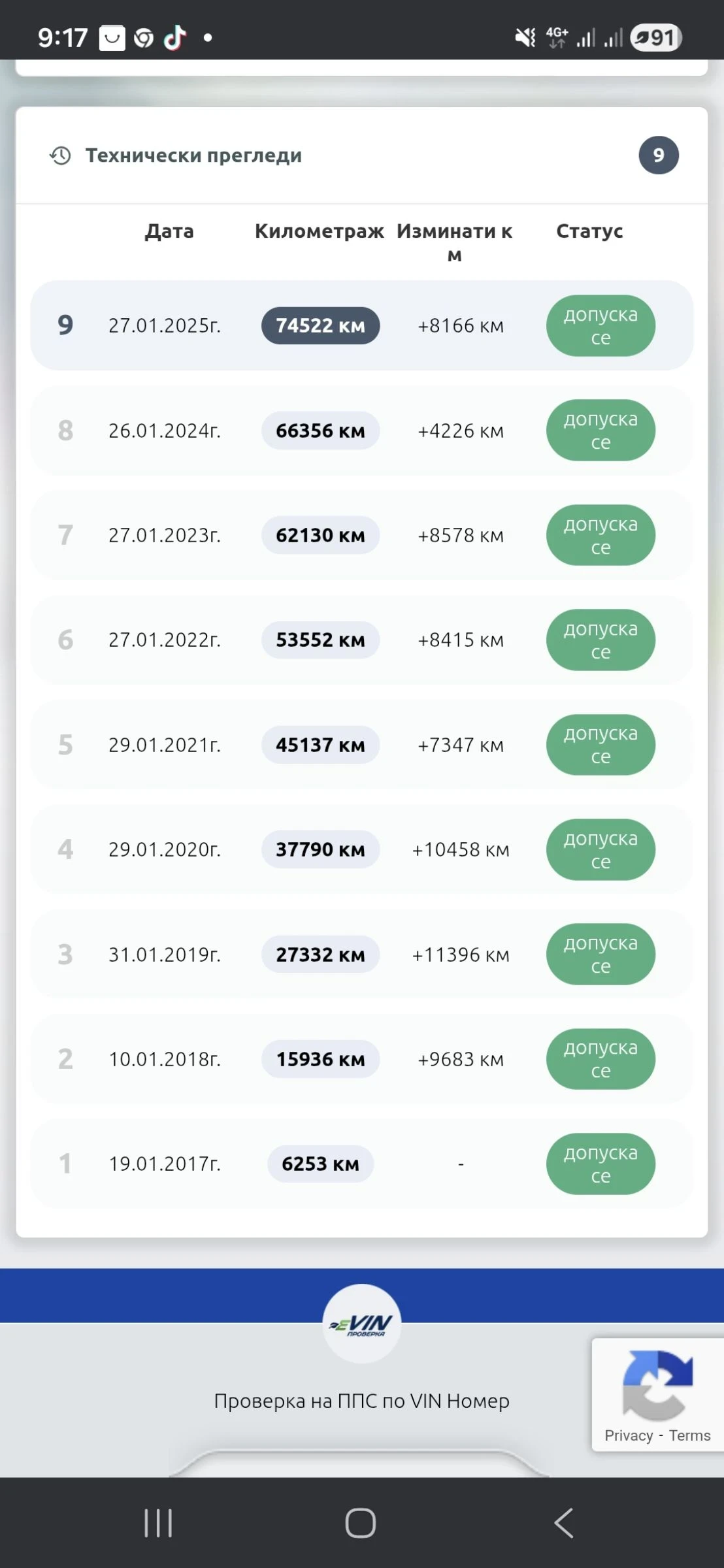Image resolution: width=724 pixels, height=1568 pixels.
Task: Click the Статус column header
Action: [x=589, y=231]
